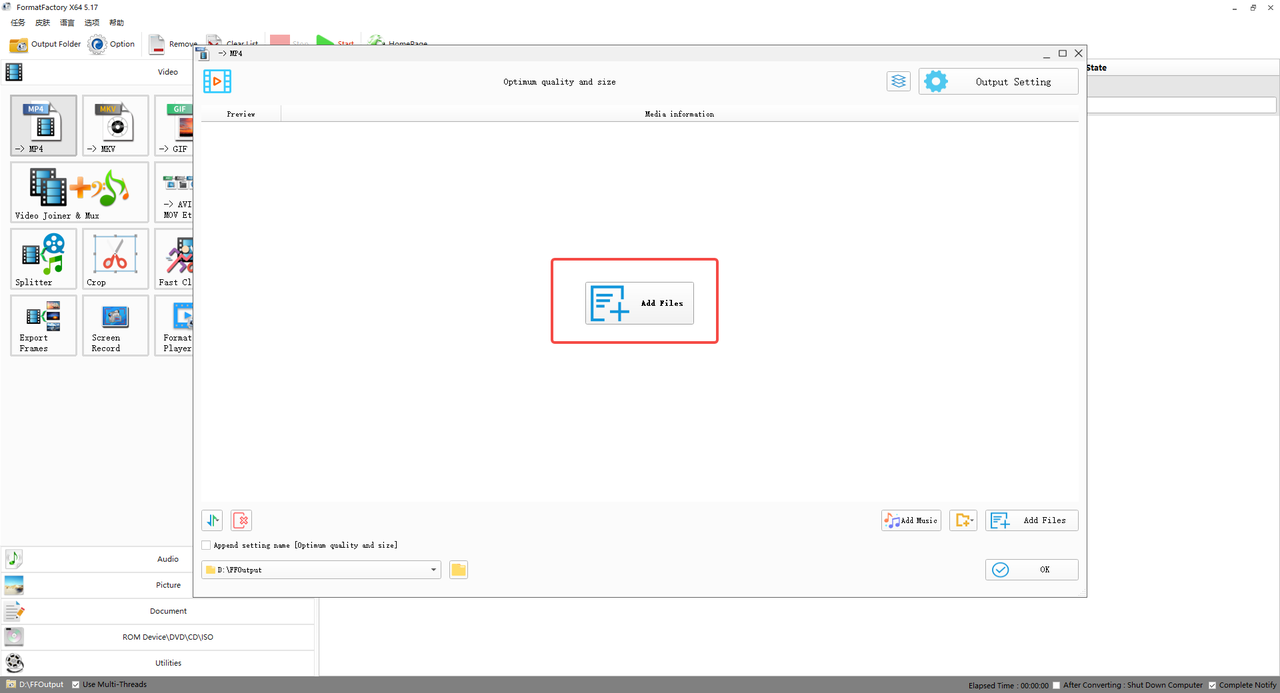The image size is (1280, 693).
Task: Click the video play icon at dialog top-left
Action: [x=217, y=81]
